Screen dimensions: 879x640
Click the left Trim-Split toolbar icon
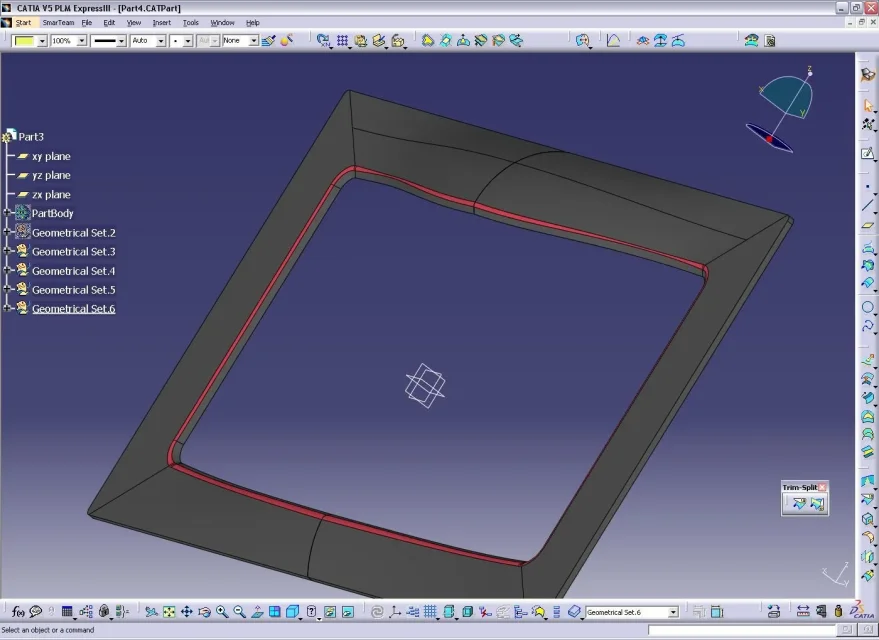(x=798, y=503)
